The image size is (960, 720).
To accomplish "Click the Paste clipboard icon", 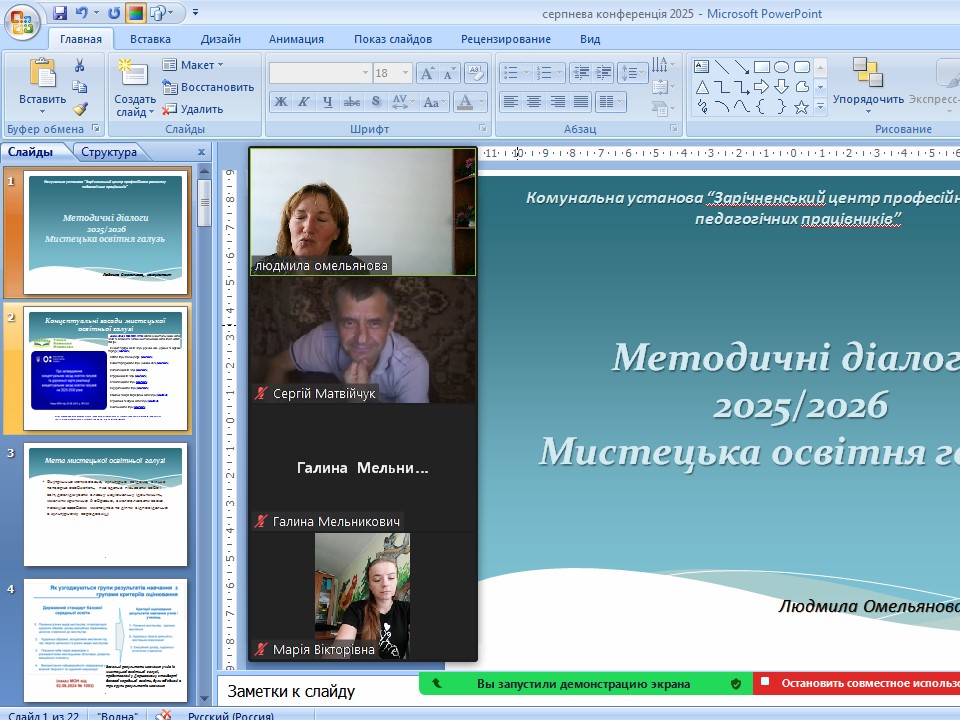I will click(x=43, y=73).
